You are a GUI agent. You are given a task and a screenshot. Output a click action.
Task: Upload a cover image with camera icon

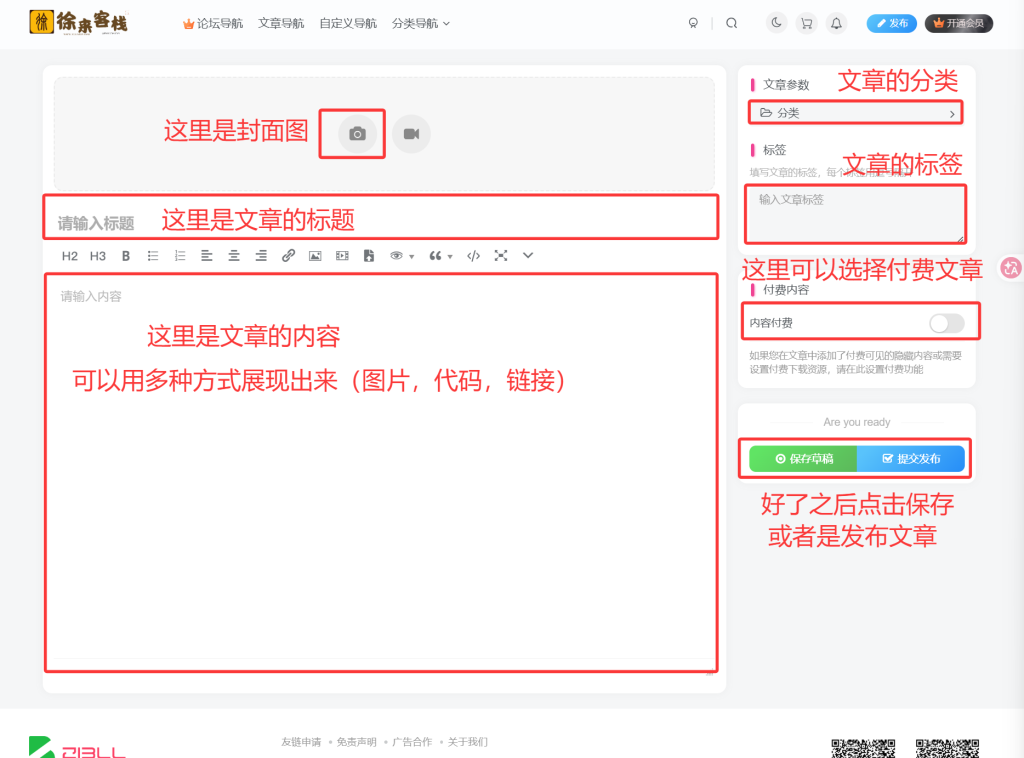click(357, 134)
